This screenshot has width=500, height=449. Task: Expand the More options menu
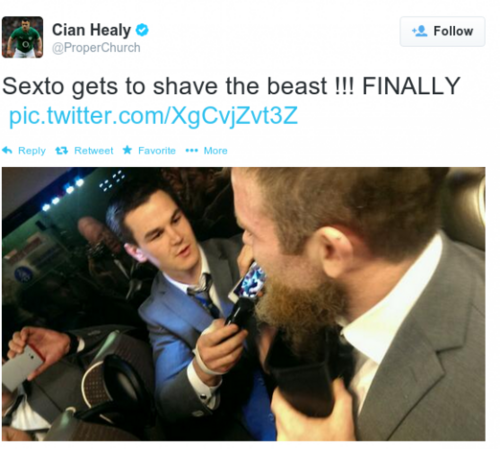tap(215, 151)
